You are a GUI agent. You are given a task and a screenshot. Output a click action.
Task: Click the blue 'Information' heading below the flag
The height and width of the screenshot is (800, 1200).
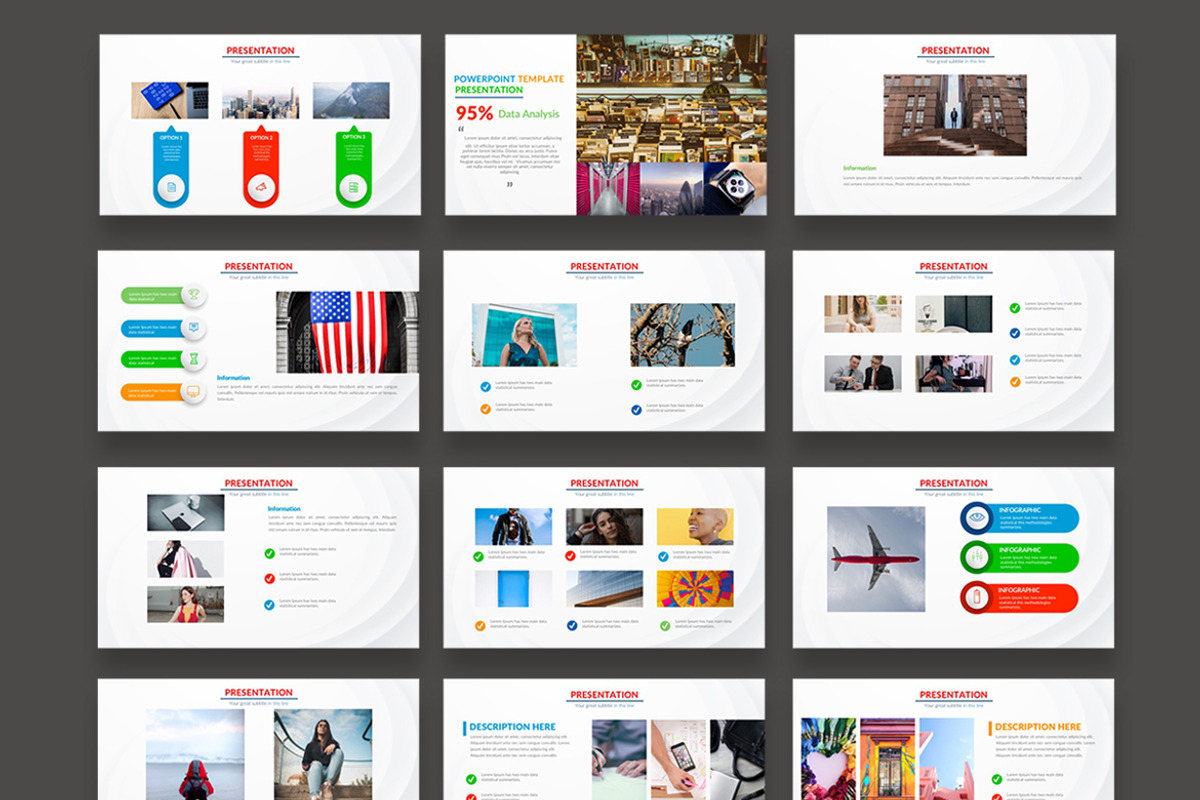233,378
